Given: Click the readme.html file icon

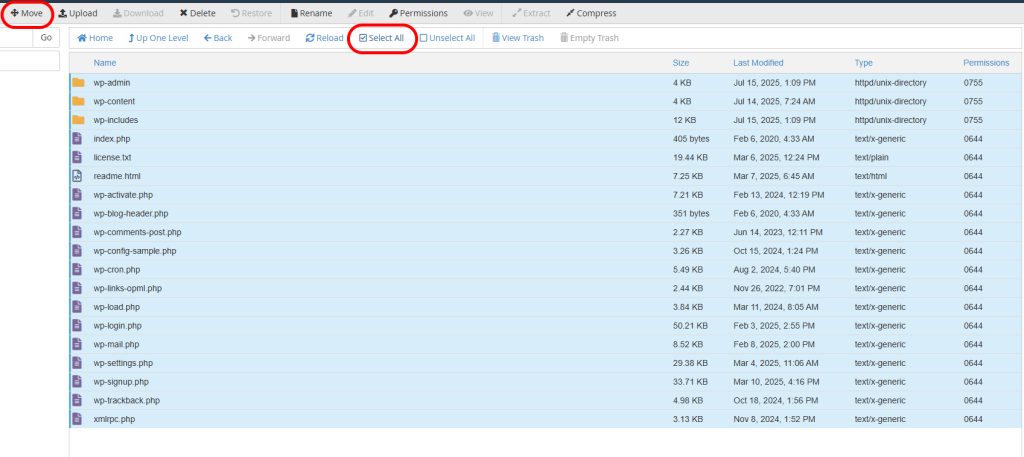Looking at the screenshot, I should click(x=77, y=176).
